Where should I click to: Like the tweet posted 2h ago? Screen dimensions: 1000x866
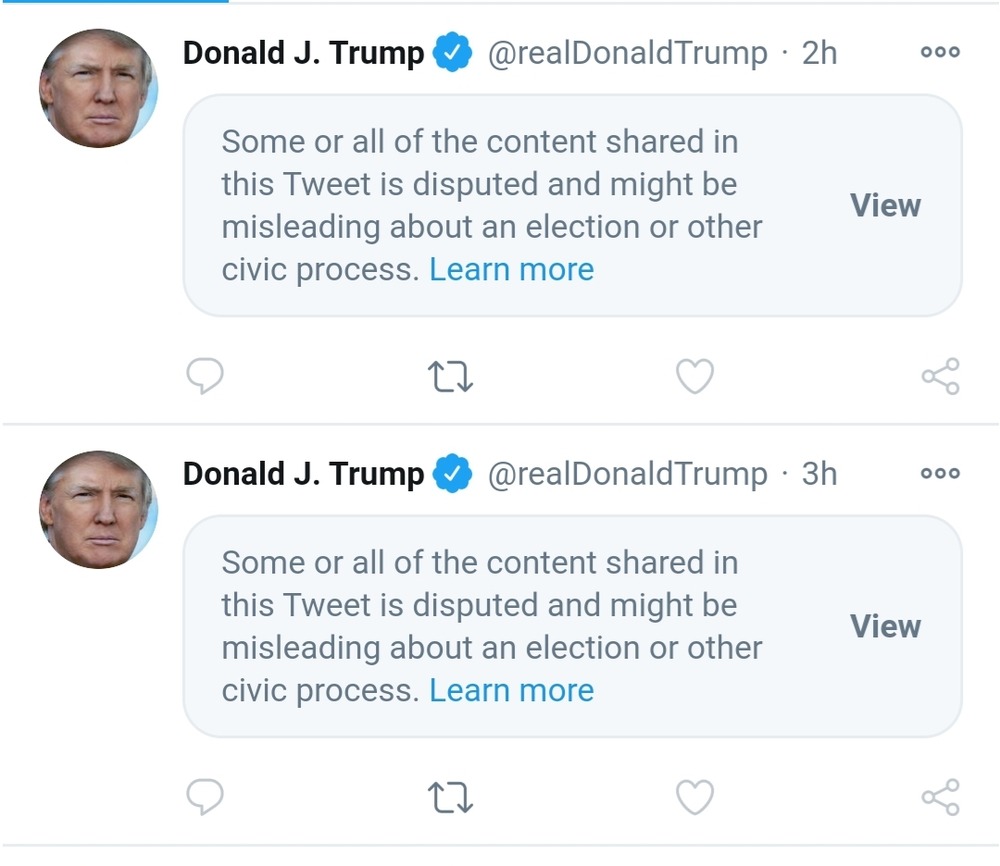click(x=695, y=376)
